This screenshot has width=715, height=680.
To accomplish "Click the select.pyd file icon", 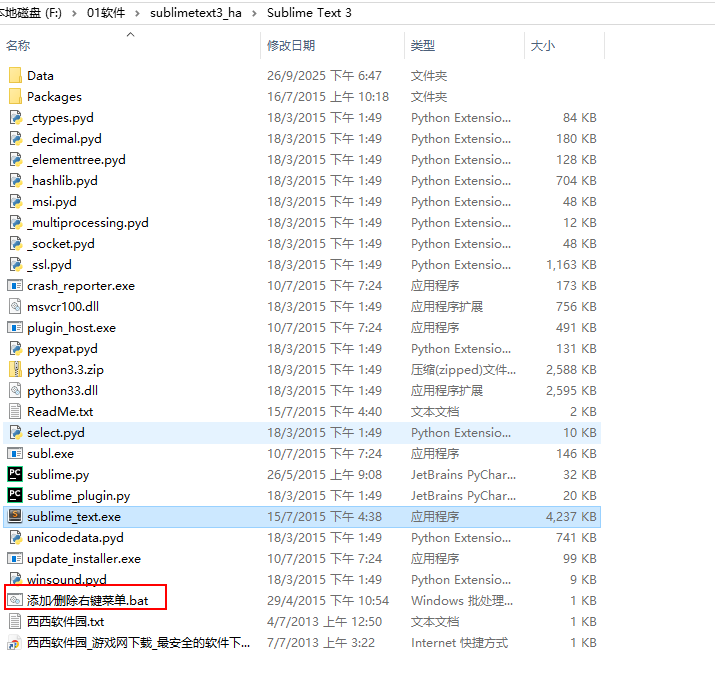I will click(x=15, y=432).
